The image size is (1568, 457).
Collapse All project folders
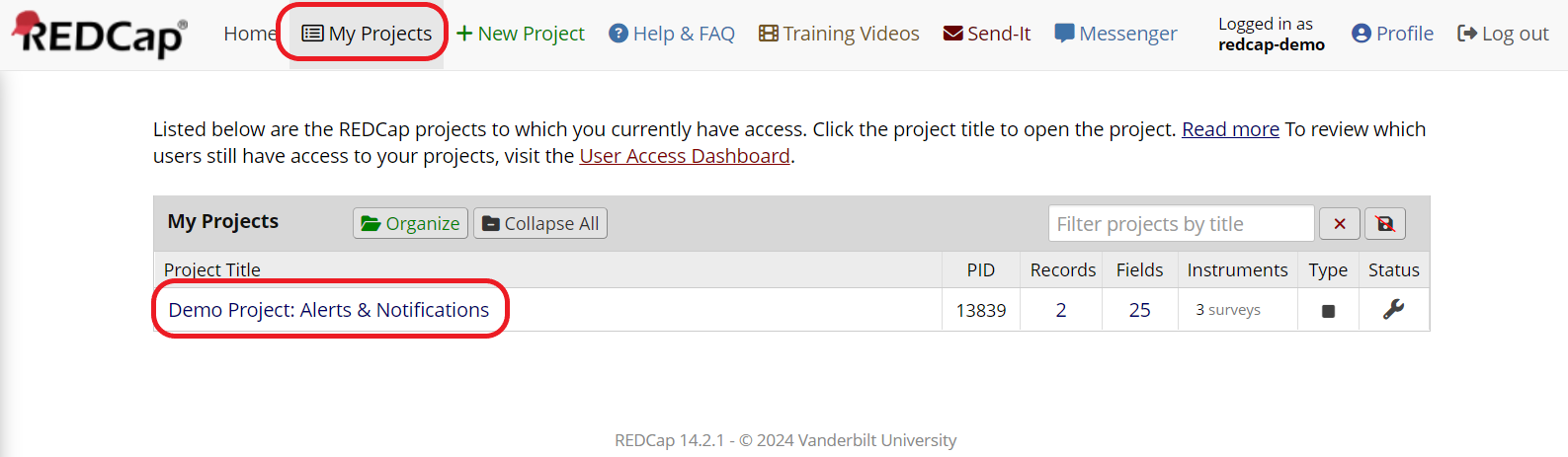[540, 223]
